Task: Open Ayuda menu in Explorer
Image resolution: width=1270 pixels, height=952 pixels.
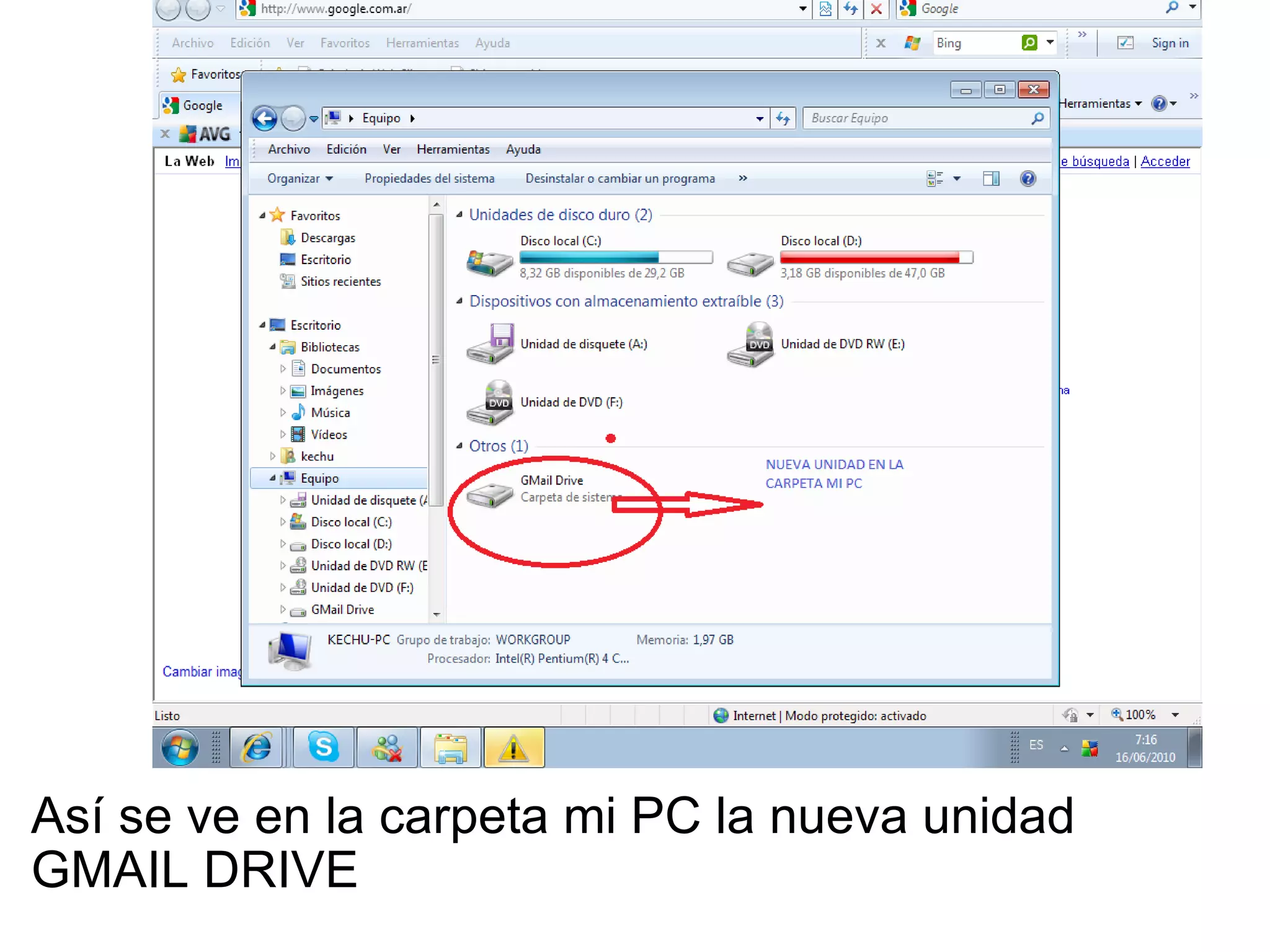Action: [523, 149]
